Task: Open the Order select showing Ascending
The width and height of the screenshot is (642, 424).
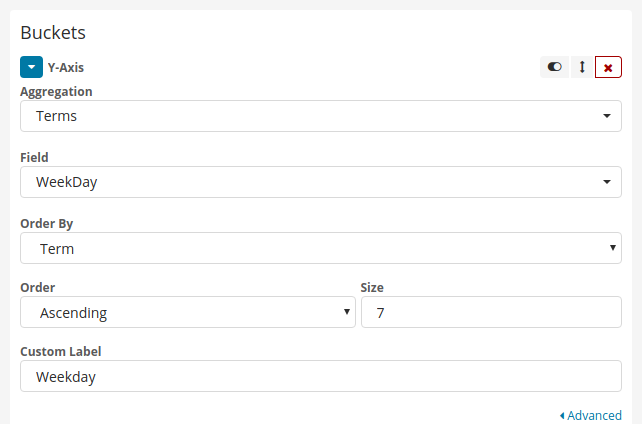Action: tap(188, 312)
